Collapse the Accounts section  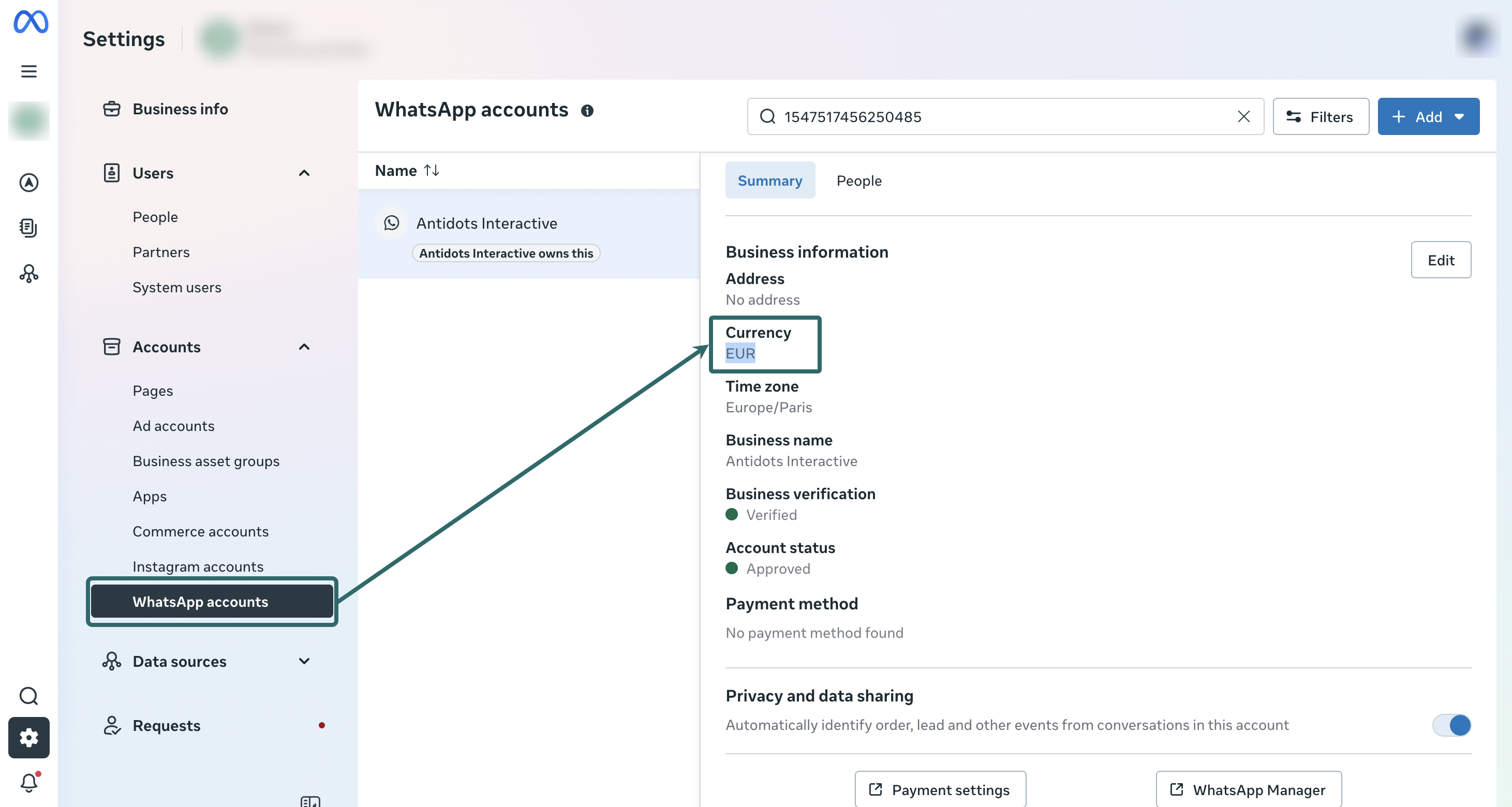point(304,347)
